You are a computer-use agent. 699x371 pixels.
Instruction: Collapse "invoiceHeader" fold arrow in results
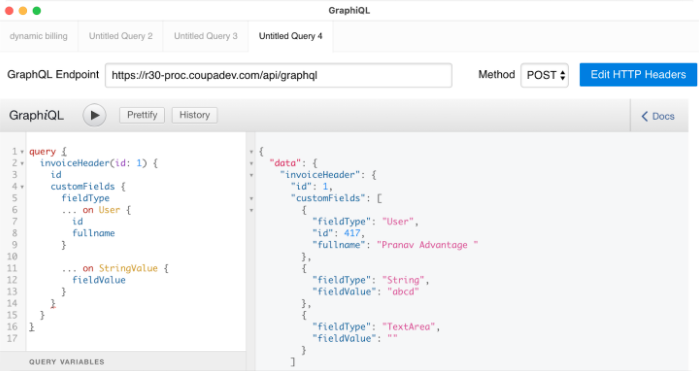pos(251,175)
